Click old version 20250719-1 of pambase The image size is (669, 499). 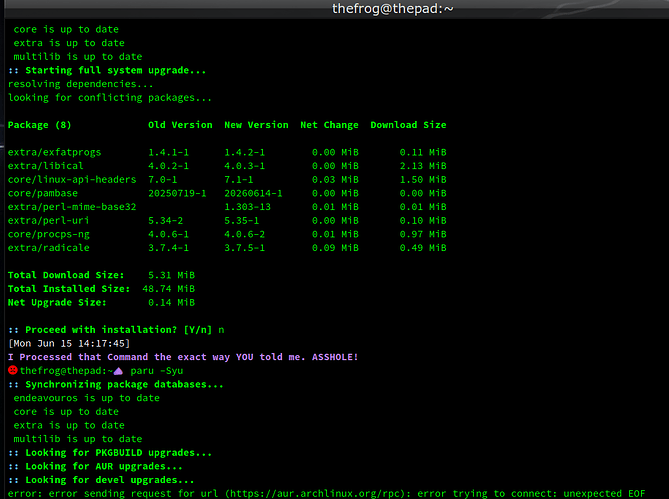[177, 193]
